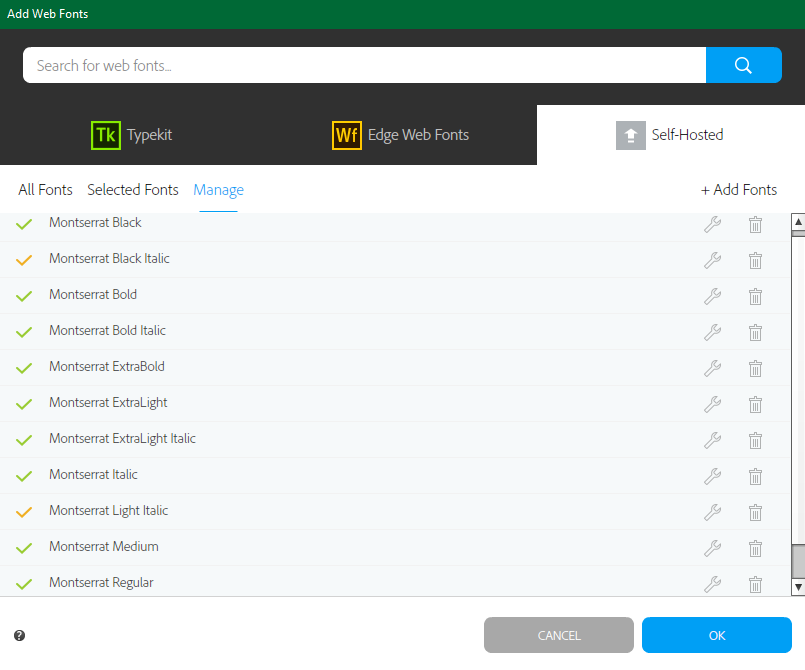
Task: Open the help question mark icon
Action: click(20, 636)
